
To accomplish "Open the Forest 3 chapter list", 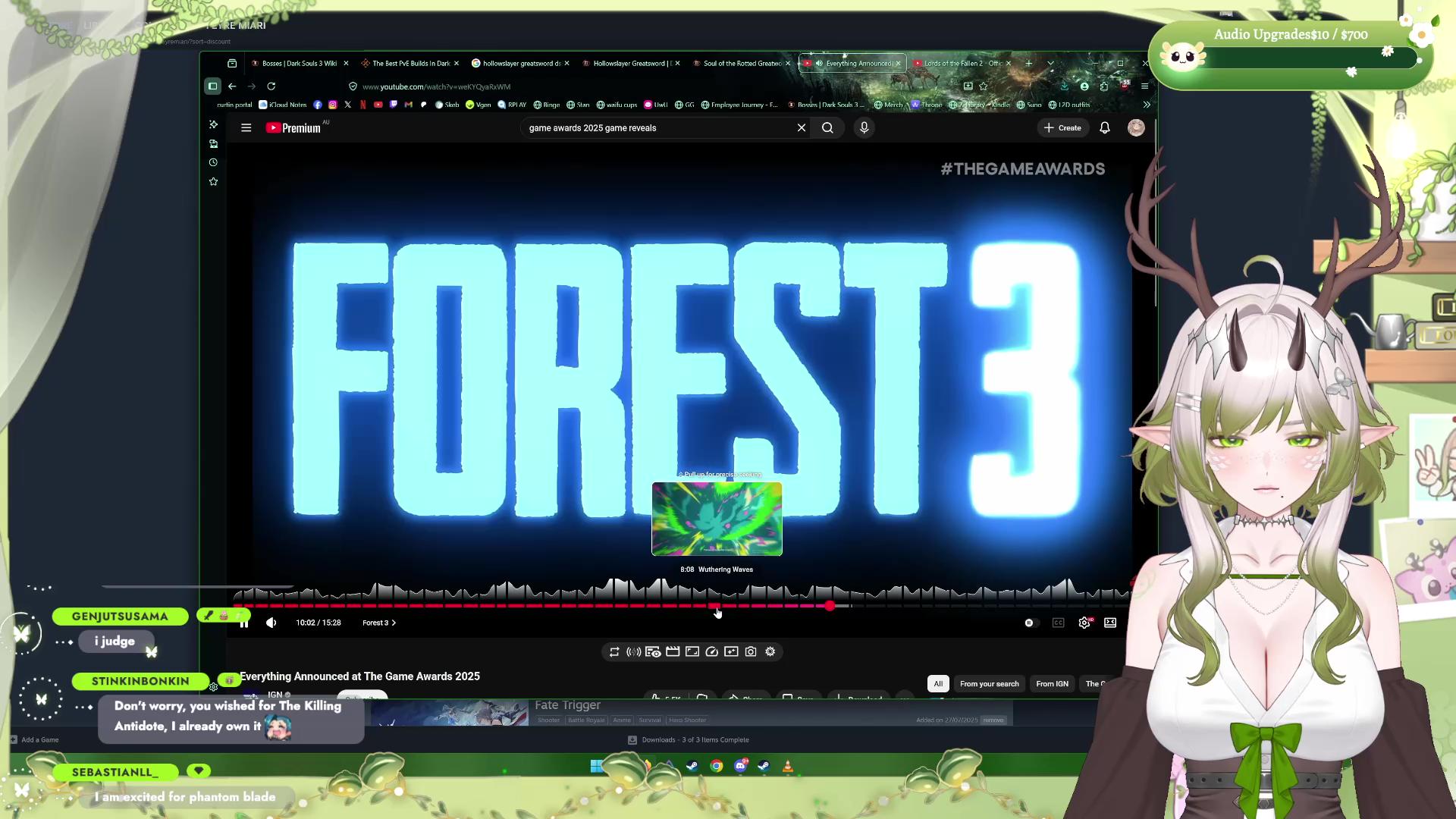I will tap(379, 623).
